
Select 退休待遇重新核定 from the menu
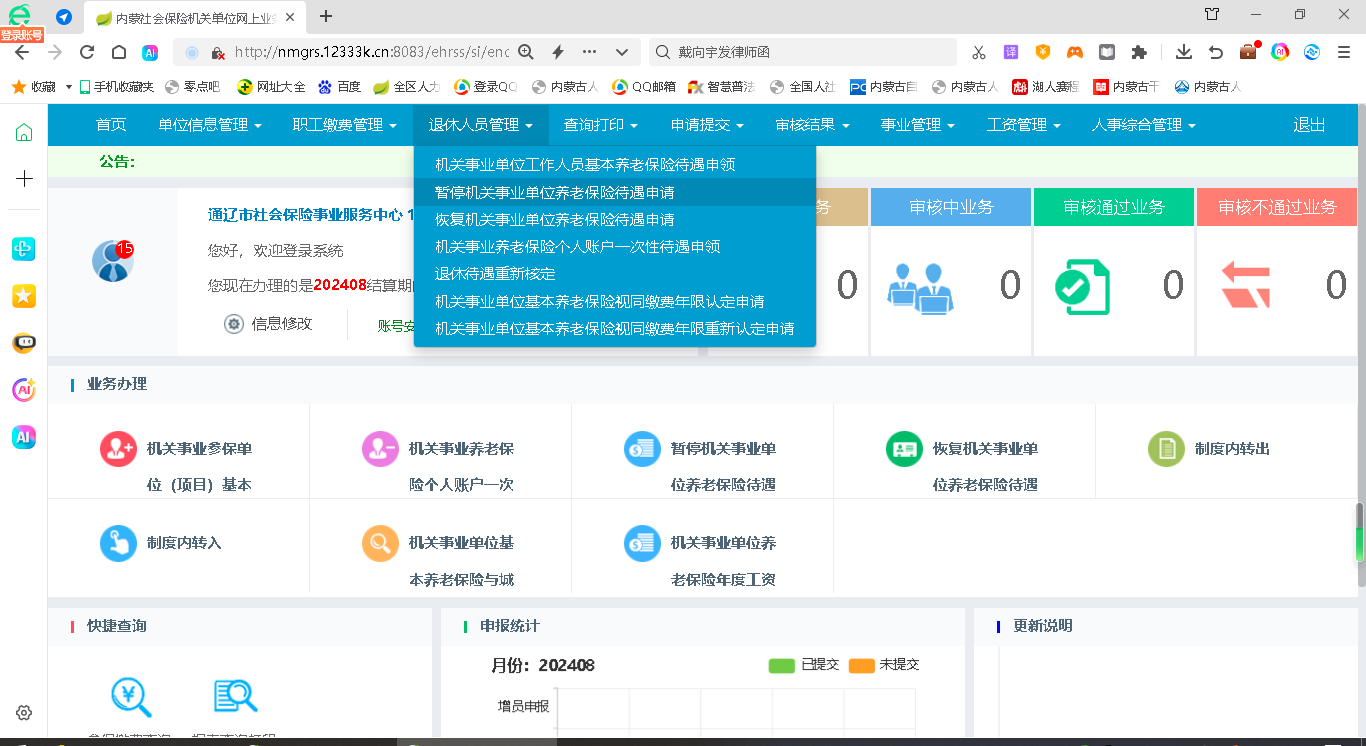(x=495, y=274)
